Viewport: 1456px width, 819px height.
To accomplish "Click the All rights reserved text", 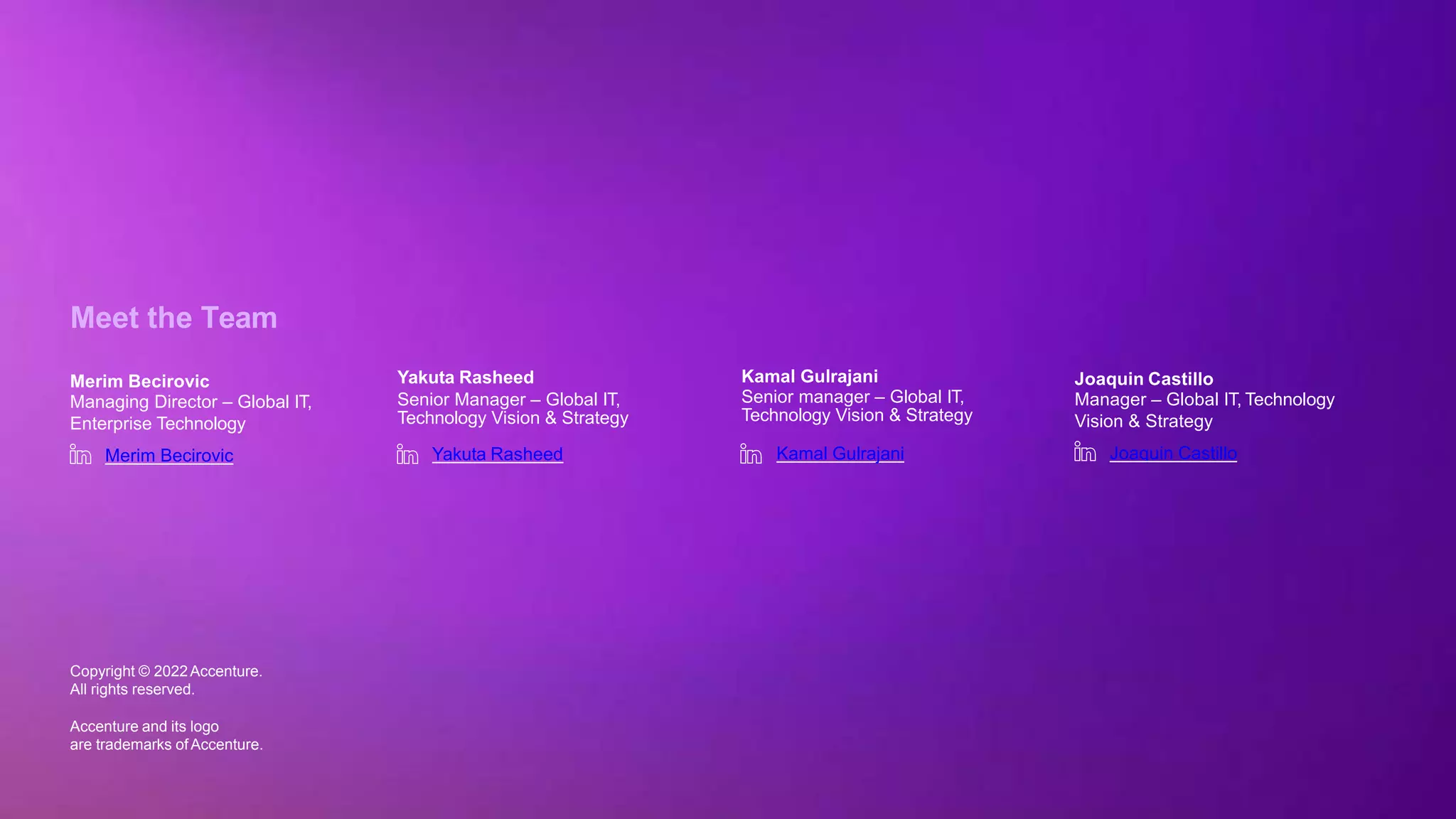I will (132, 690).
